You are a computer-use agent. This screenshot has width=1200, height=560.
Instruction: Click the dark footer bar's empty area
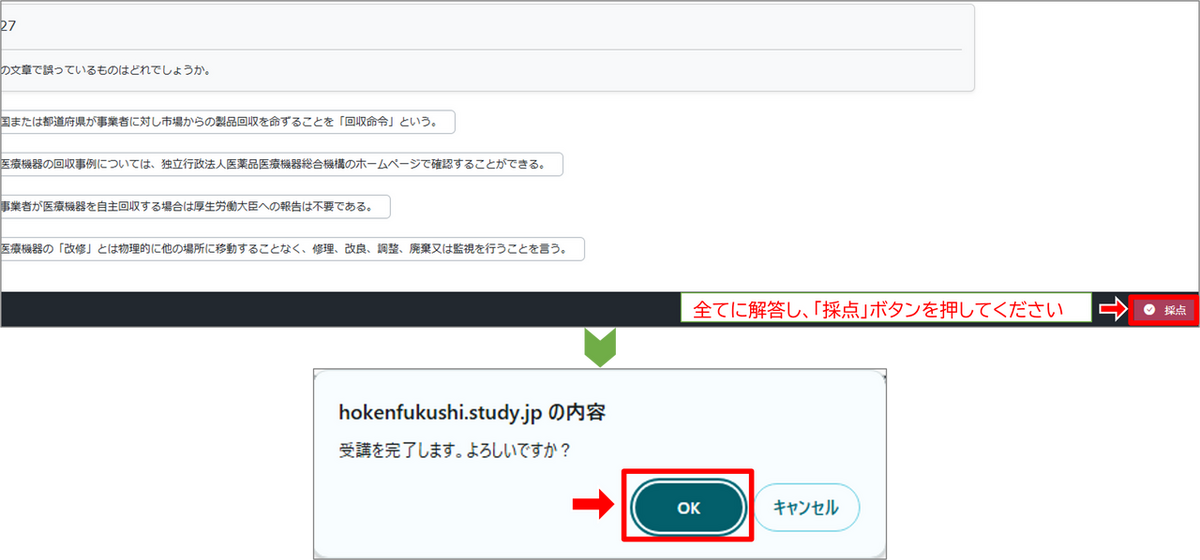[x=340, y=308]
